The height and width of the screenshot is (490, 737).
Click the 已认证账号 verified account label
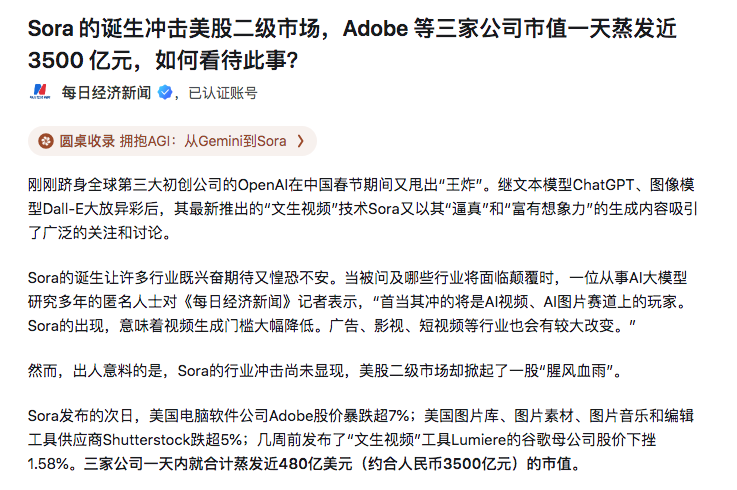223,93
